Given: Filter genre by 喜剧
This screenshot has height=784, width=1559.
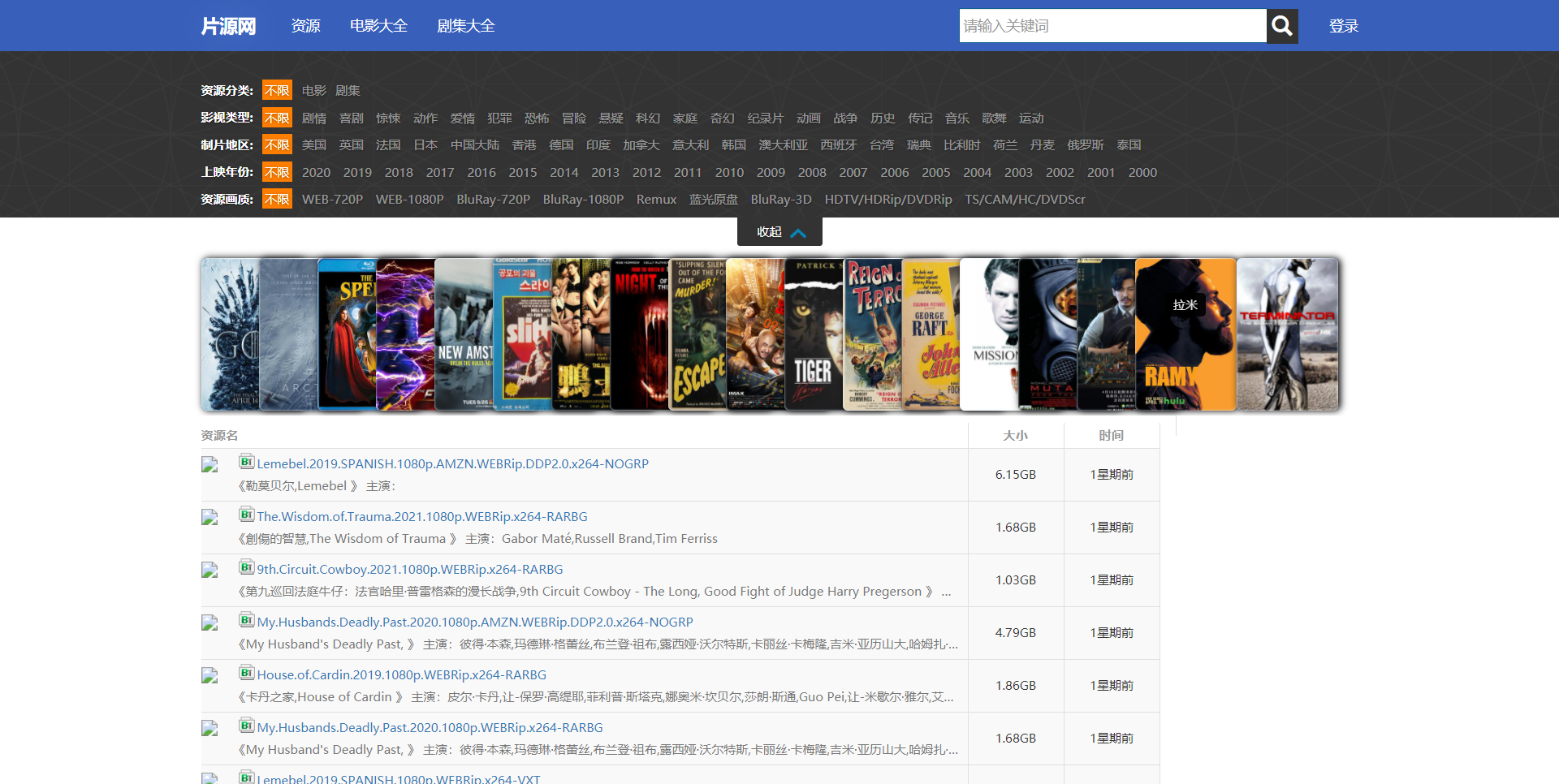Looking at the screenshot, I should (351, 118).
